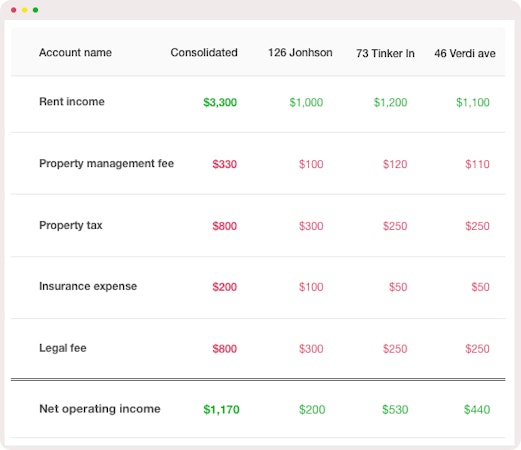This screenshot has height=450, width=521.
Task: Click the $440 Verdi ave net income
Action: click(477, 410)
